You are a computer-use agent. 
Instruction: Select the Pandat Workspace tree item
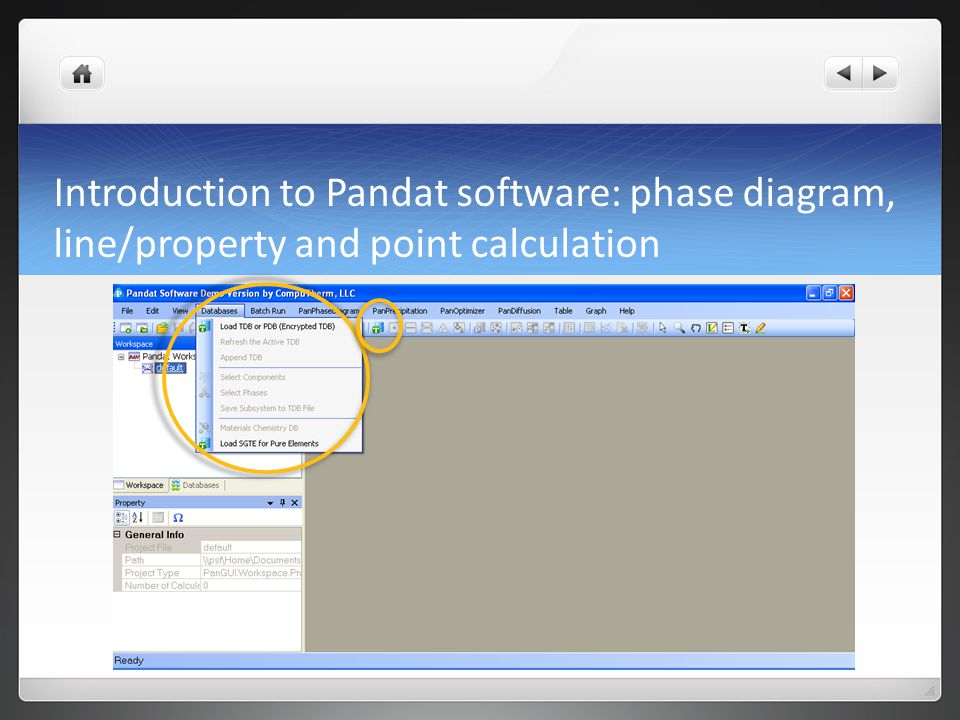tap(169, 356)
